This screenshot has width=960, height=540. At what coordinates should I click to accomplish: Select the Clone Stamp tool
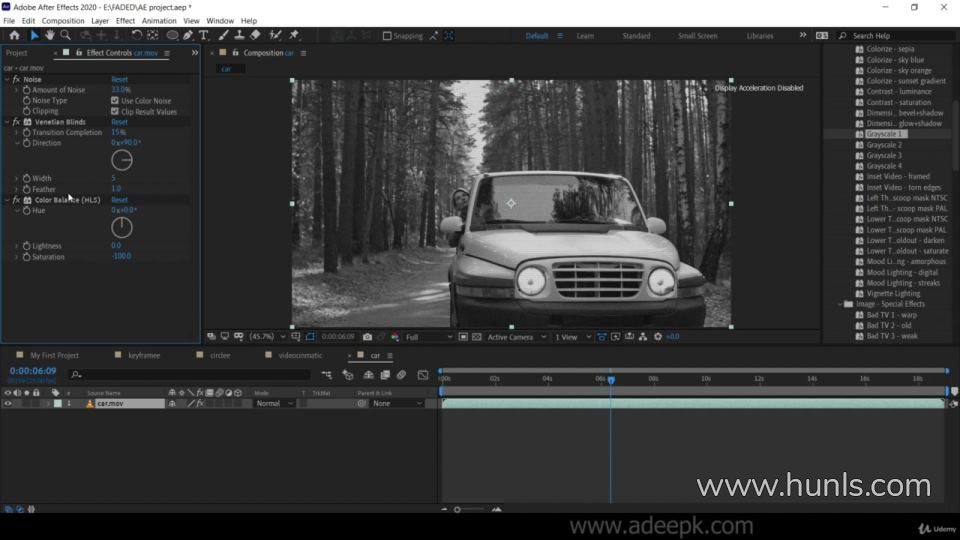pyautogui.click(x=239, y=35)
